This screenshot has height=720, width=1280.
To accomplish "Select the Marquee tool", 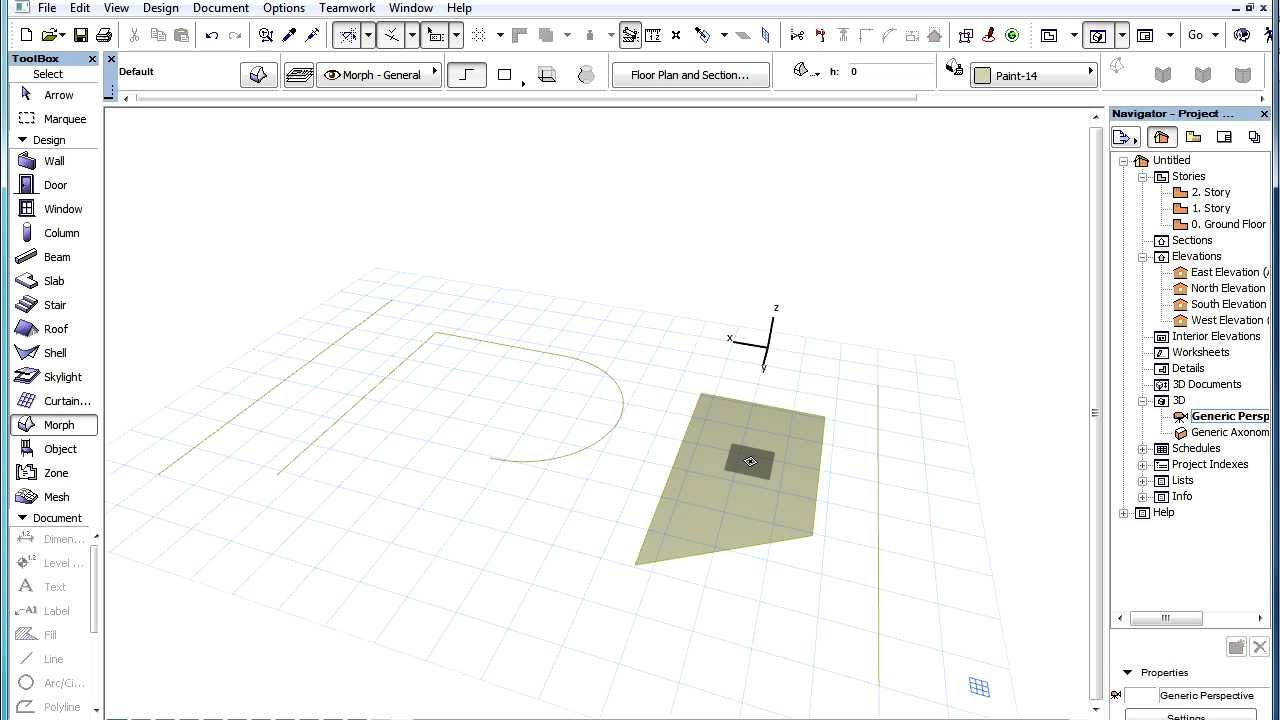I will coord(55,119).
